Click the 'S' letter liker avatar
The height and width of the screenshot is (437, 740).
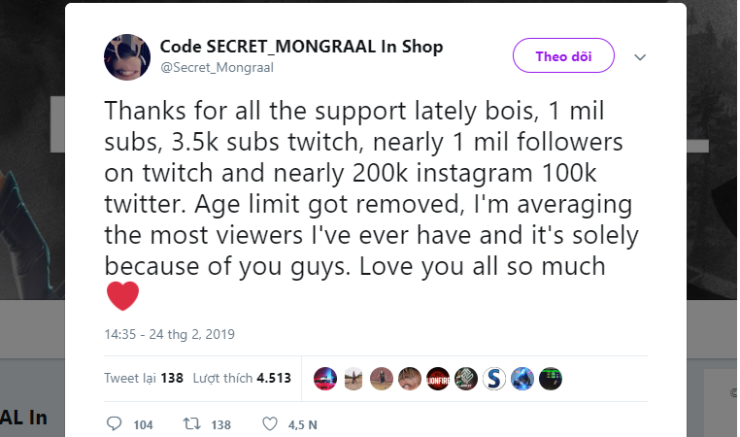(x=494, y=378)
